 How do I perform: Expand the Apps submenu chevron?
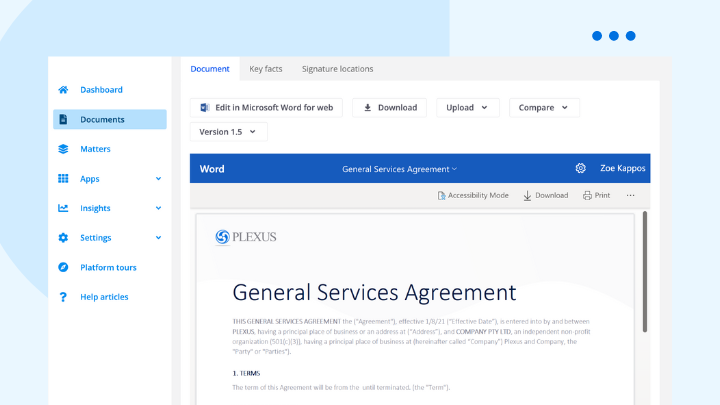click(158, 179)
